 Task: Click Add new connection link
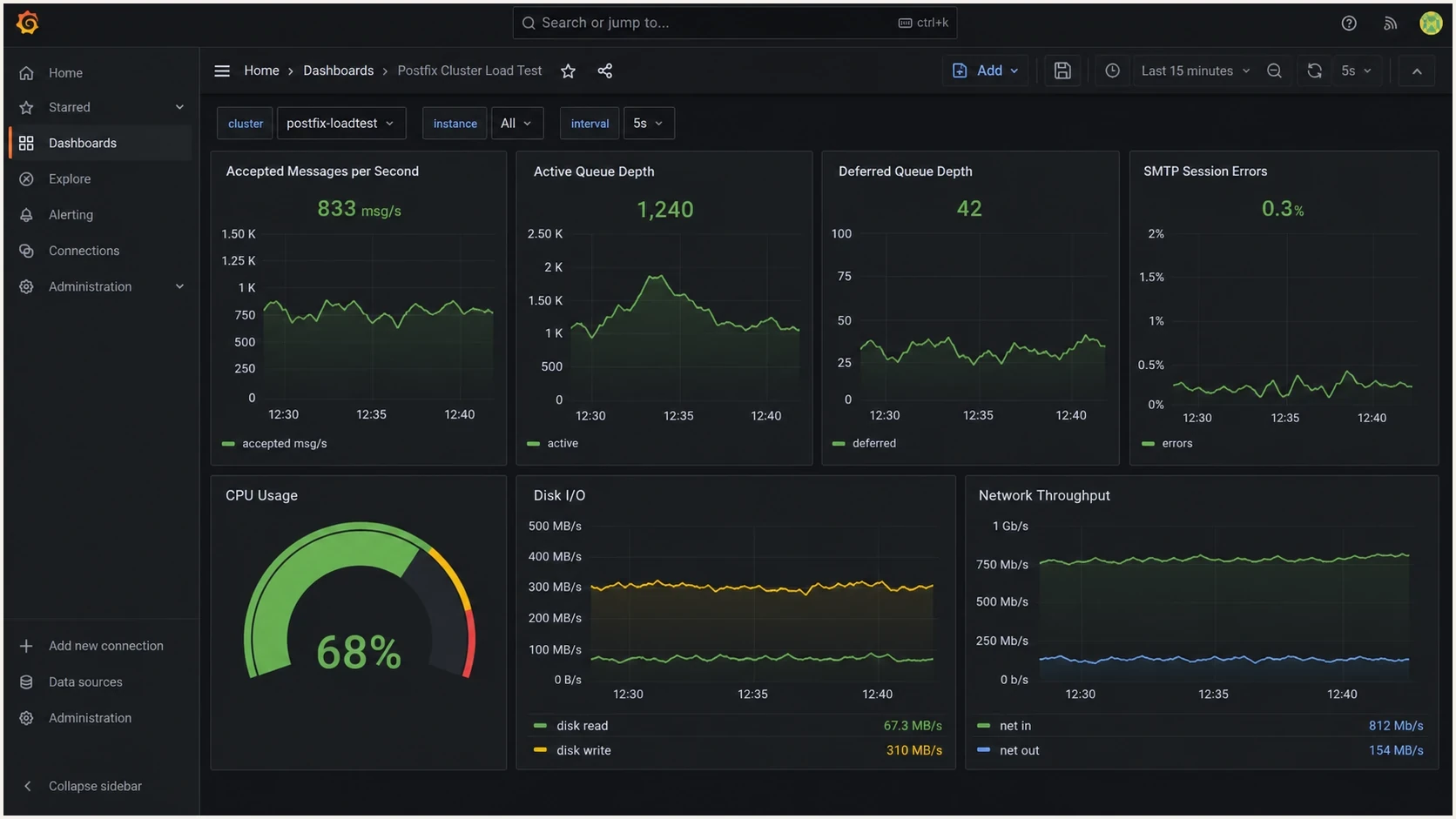(106, 646)
